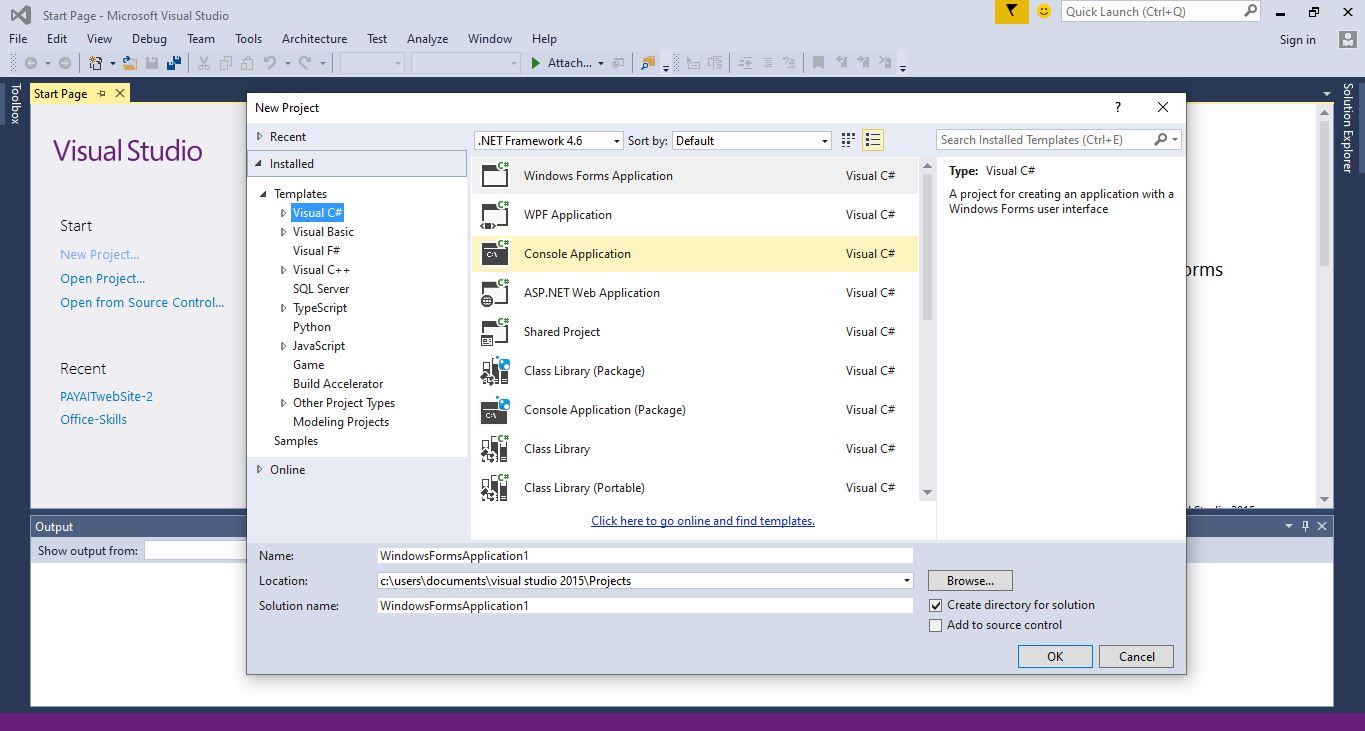Click OK to create the project

click(x=1055, y=656)
